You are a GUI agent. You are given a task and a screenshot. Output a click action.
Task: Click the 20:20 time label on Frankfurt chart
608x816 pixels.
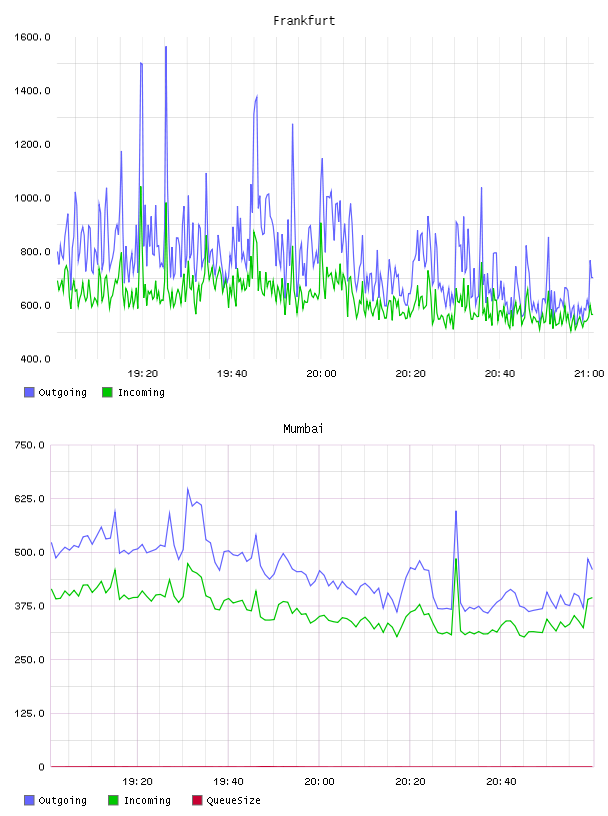coord(410,373)
